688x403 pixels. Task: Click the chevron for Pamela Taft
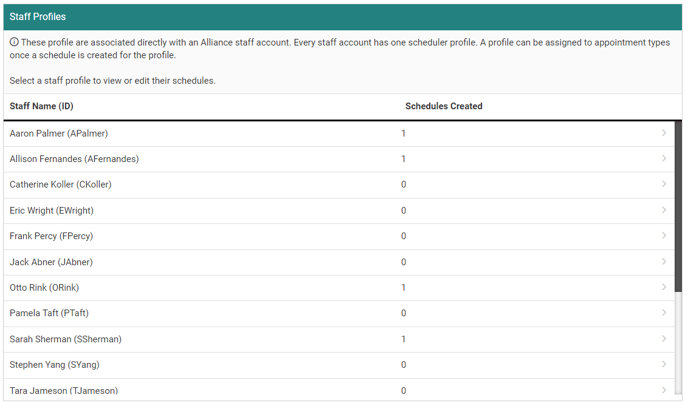point(664,313)
